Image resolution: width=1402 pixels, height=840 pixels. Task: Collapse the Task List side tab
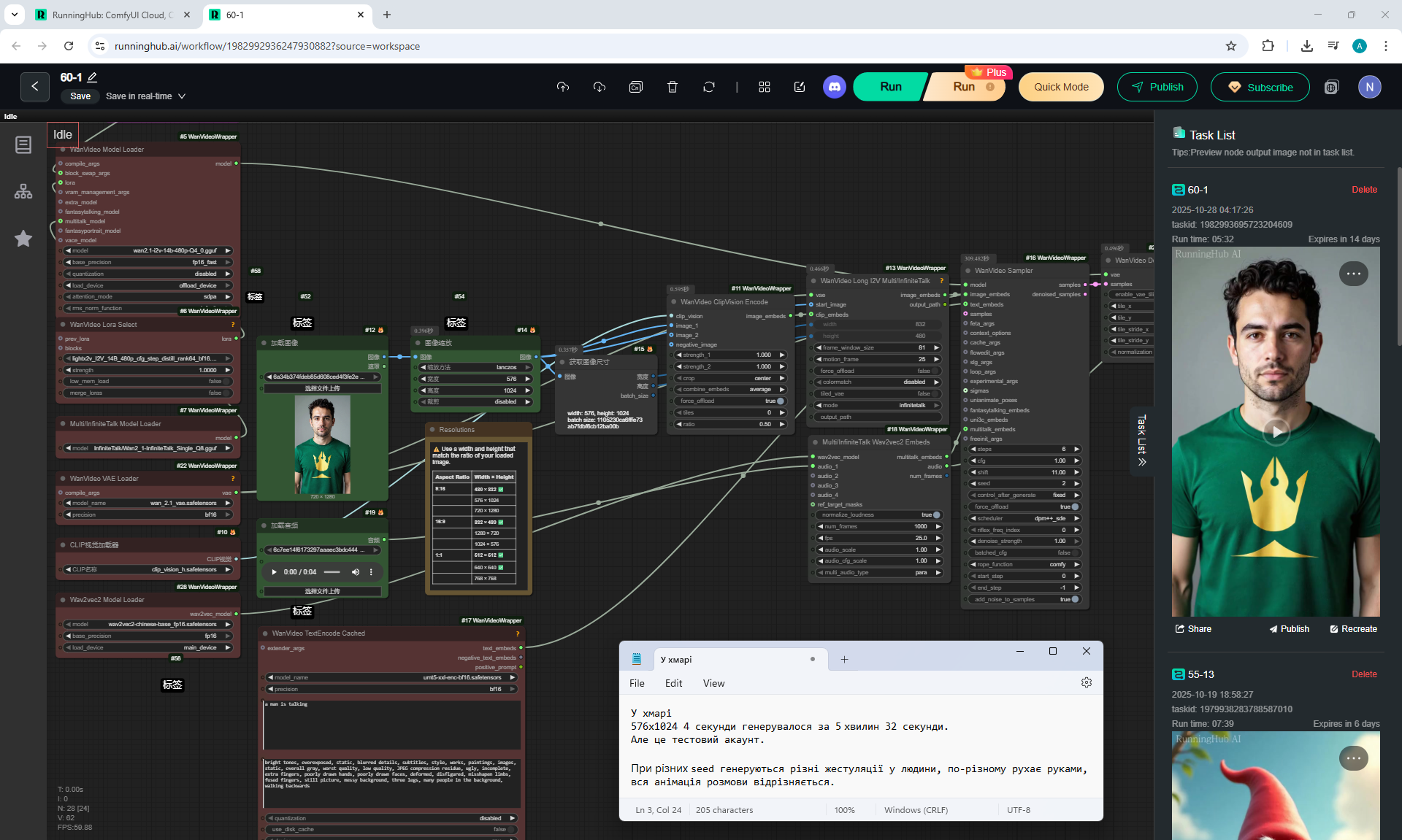click(x=1142, y=440)
